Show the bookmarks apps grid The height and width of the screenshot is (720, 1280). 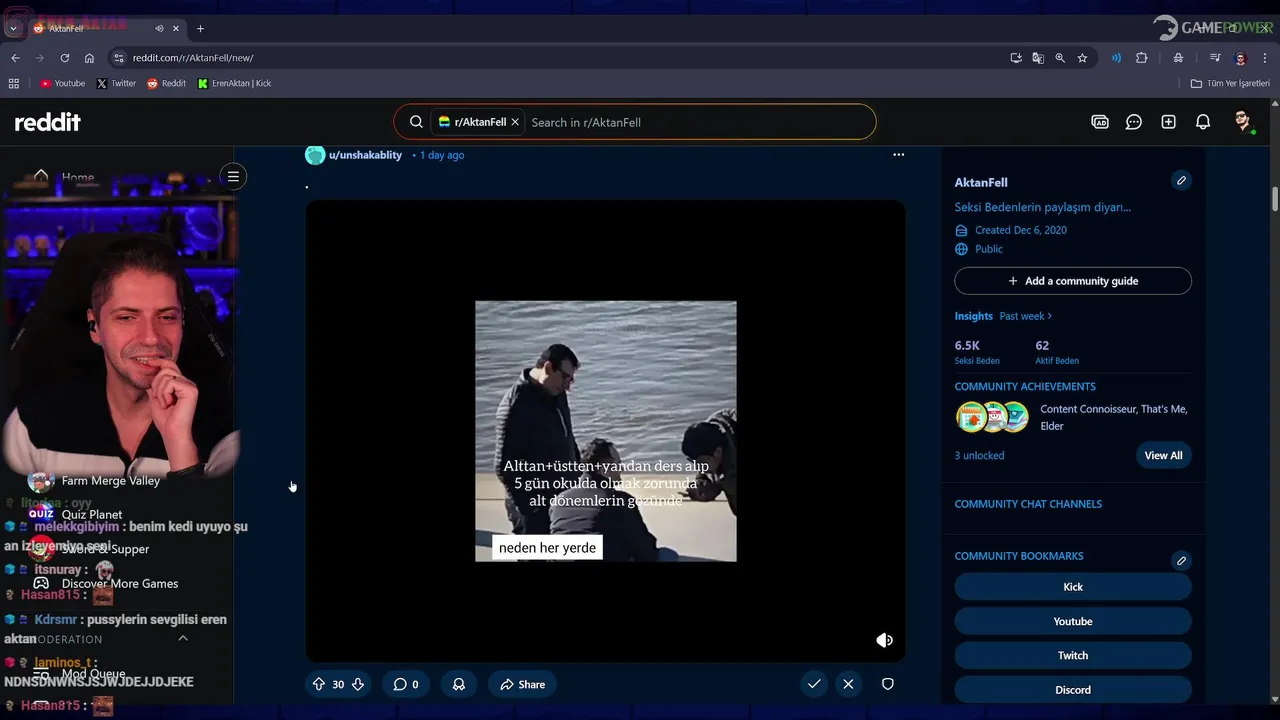click(x=14, y=83)
